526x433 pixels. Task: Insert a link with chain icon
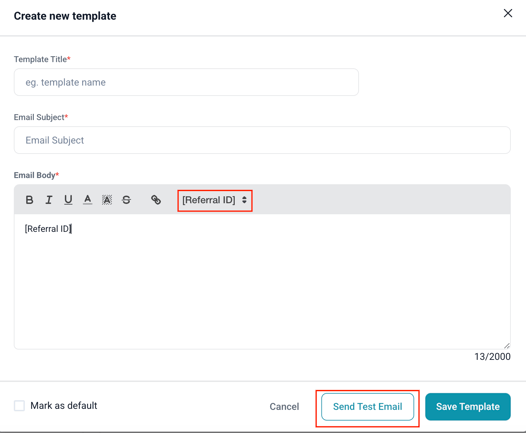(156, 200)
